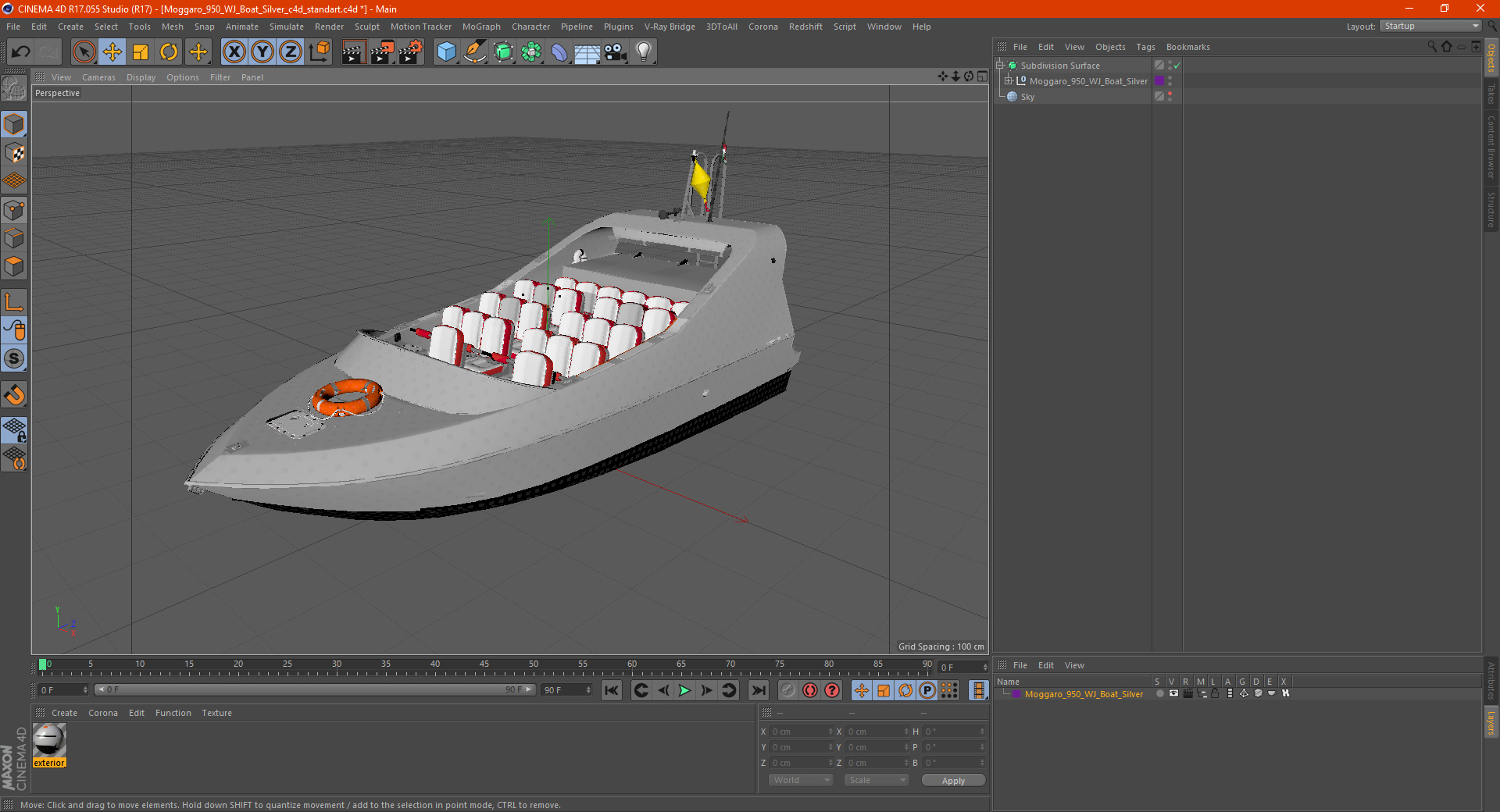Open the World coordinate dropdown
This screenshot has height=812, width=1500.
(801, 780)
